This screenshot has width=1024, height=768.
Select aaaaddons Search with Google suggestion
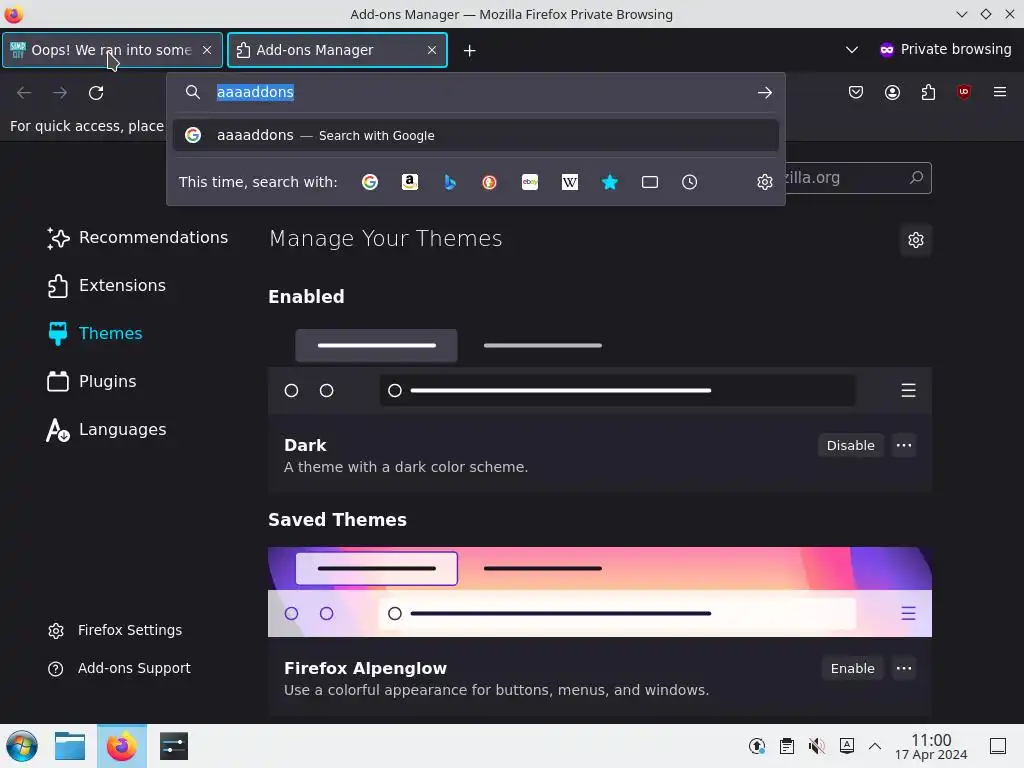[x=475, y=135]
